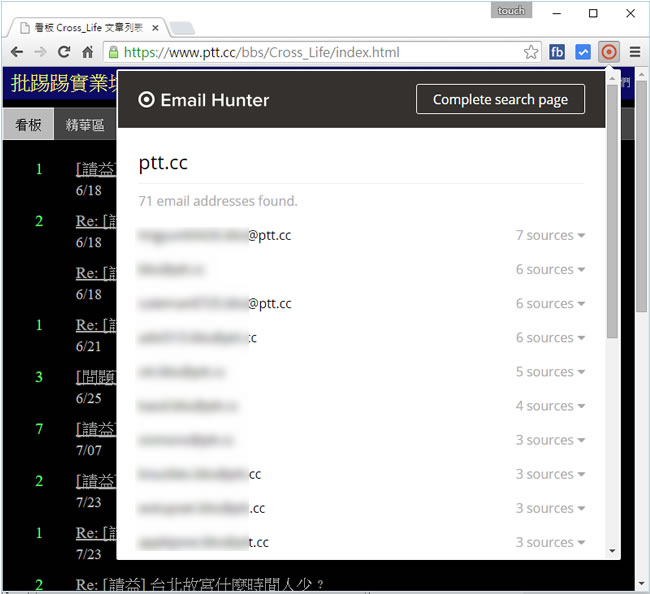650x594 pixels.
Task: Click the address bar URL field
Action: [x=320, y=52]
